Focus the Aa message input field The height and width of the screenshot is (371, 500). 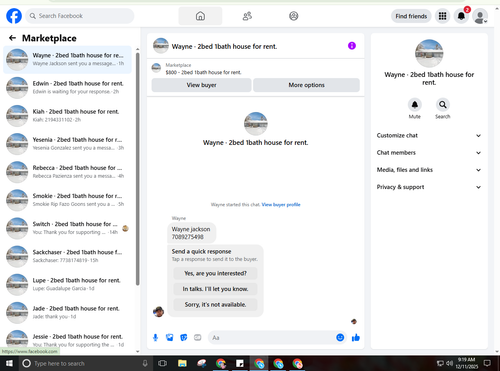(x=273, y=338)
